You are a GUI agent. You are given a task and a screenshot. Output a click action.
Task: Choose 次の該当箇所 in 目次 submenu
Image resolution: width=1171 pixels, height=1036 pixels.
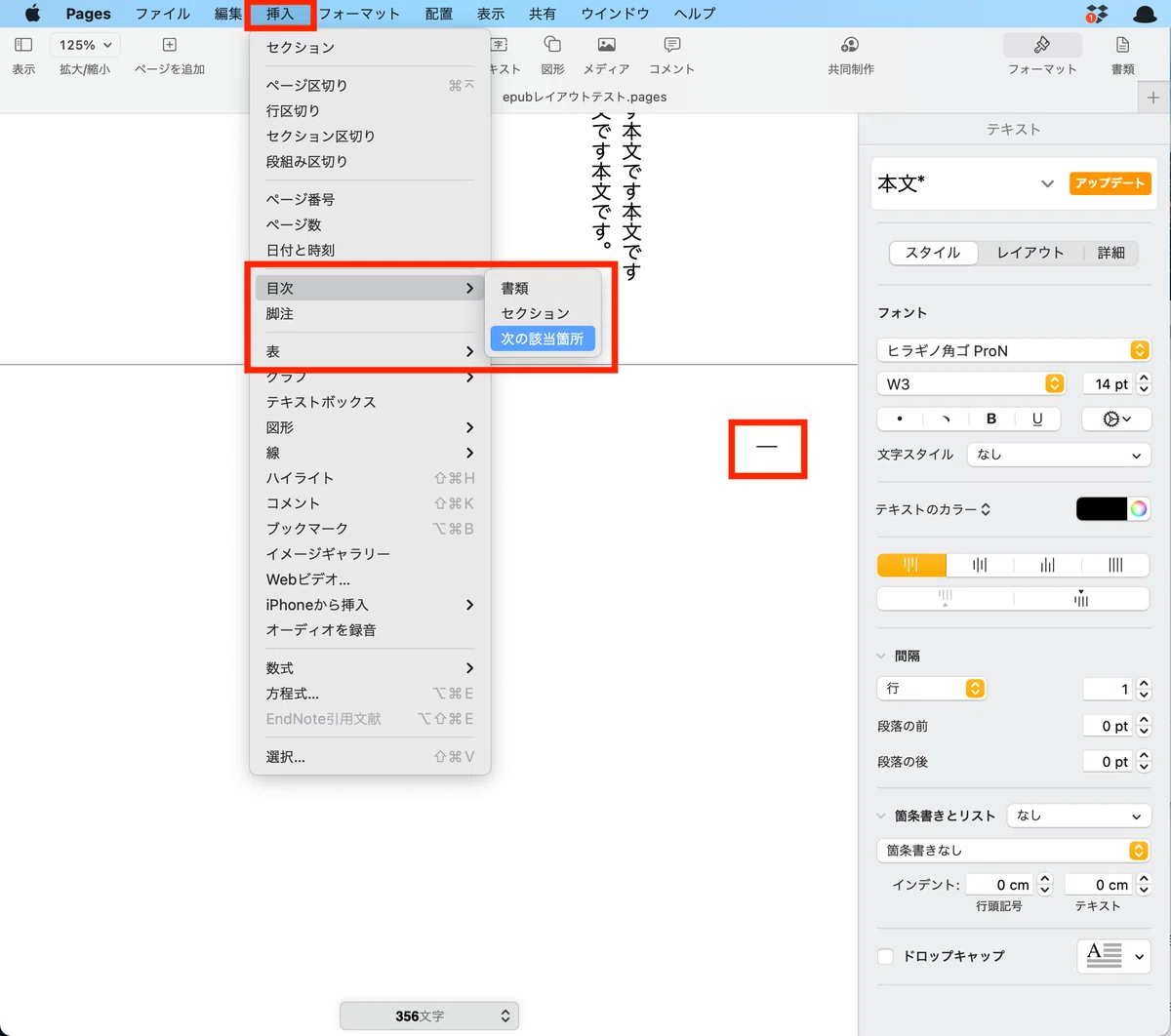pos(543,339)
